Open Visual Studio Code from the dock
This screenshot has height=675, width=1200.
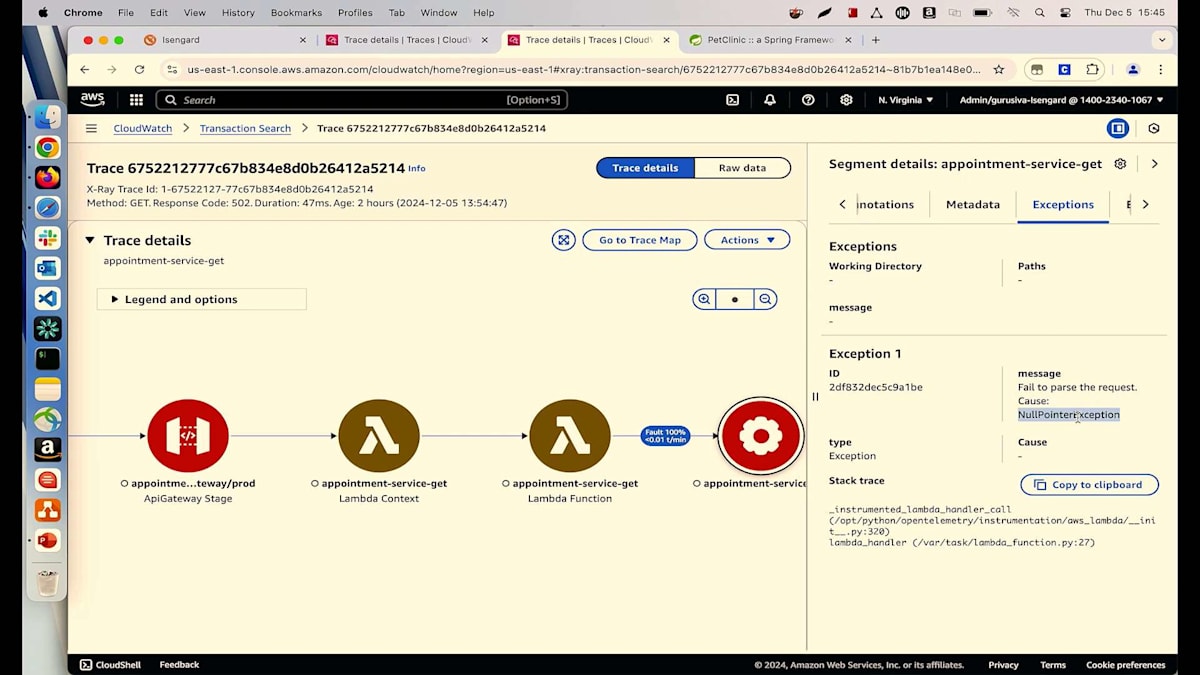47,298
